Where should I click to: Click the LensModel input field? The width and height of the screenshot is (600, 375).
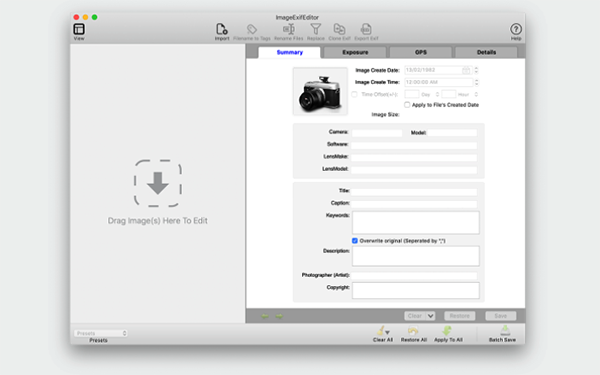click(414, 170)
